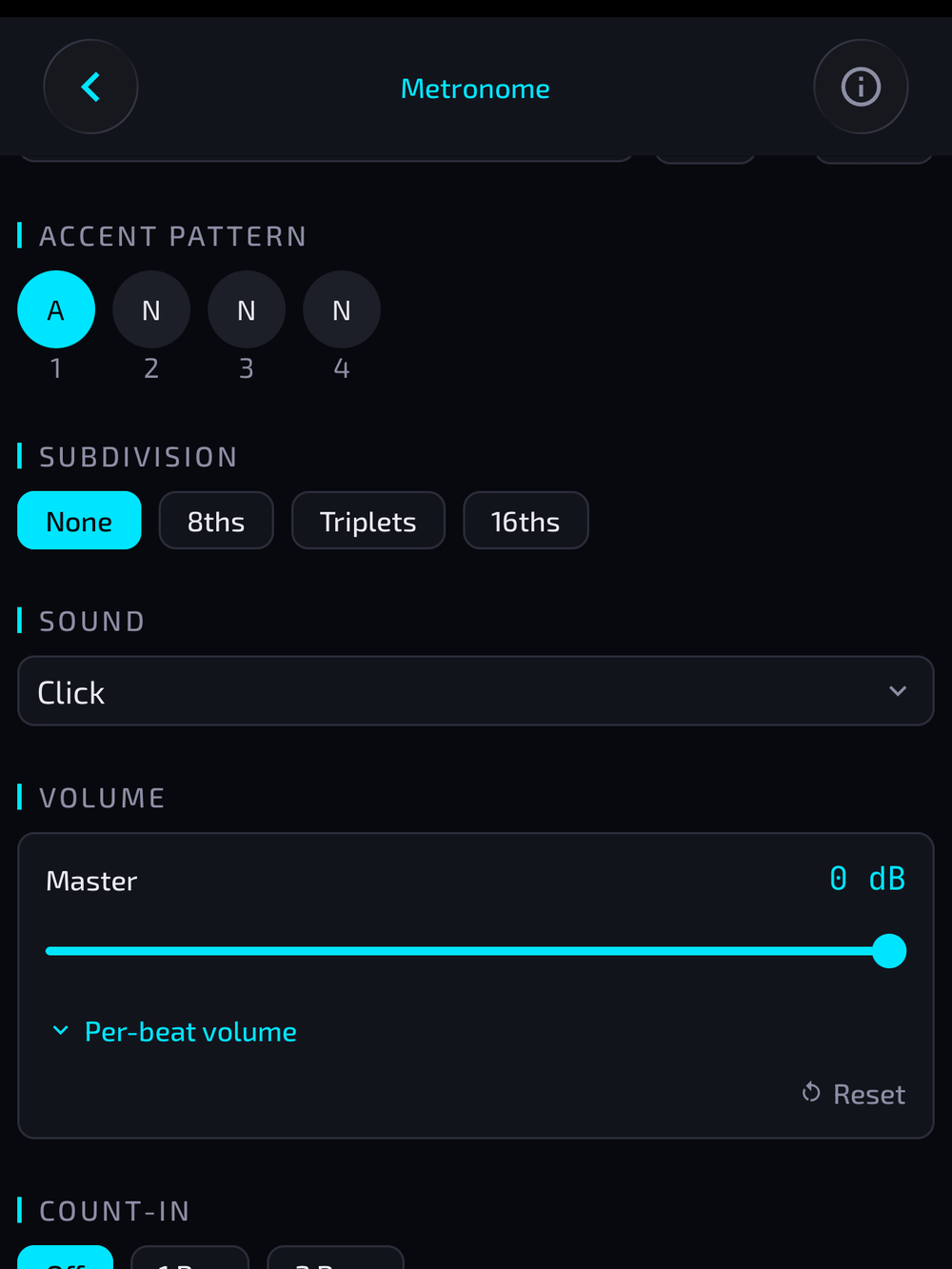Viewport: 952px width, 1269px height.
Task: Click the Reset button in Volume panel
Action: pyautogui.click(x=853, y=1093)
